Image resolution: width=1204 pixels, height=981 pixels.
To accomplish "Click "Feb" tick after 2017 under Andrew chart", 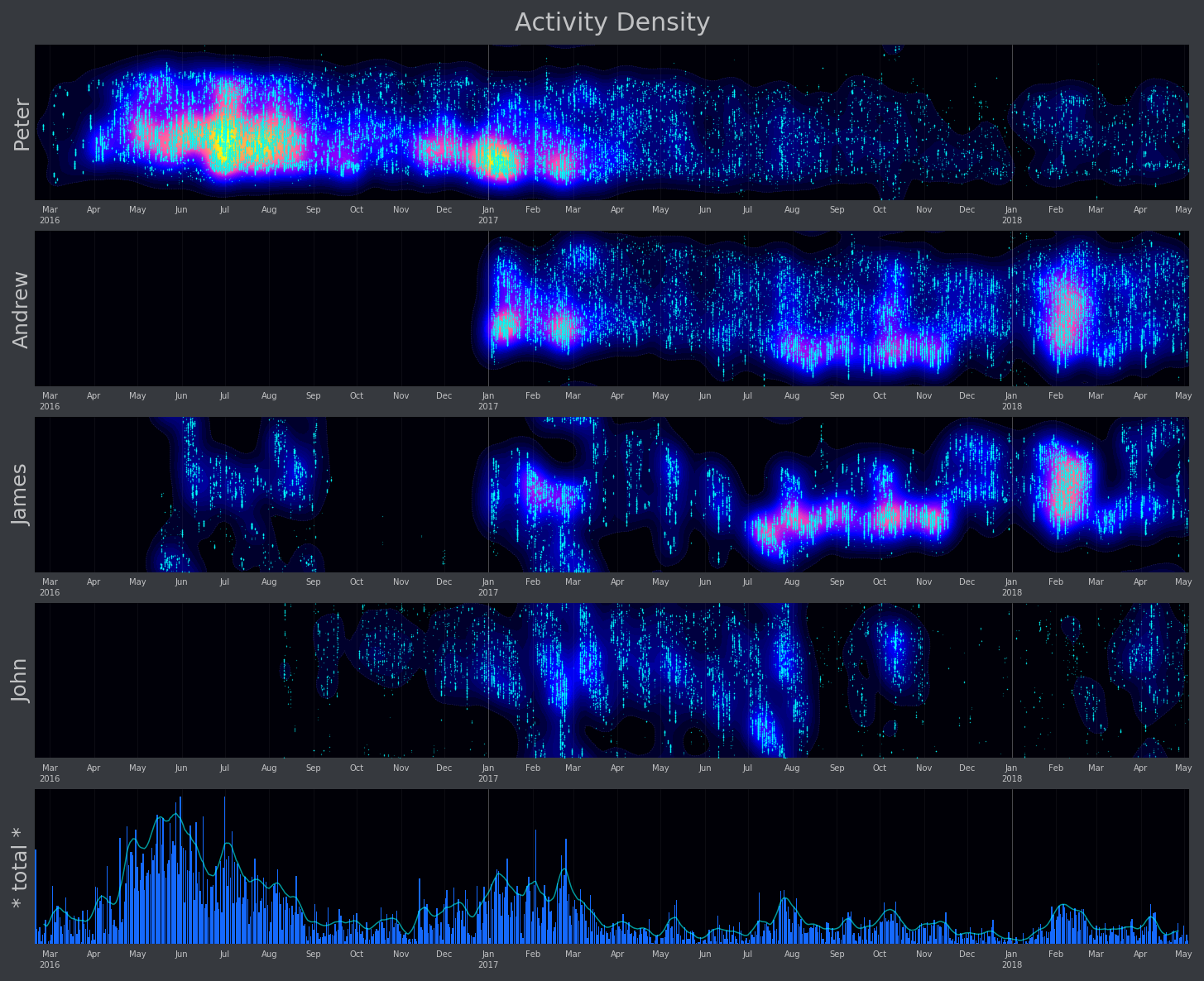I will click(x=533, y=396).
